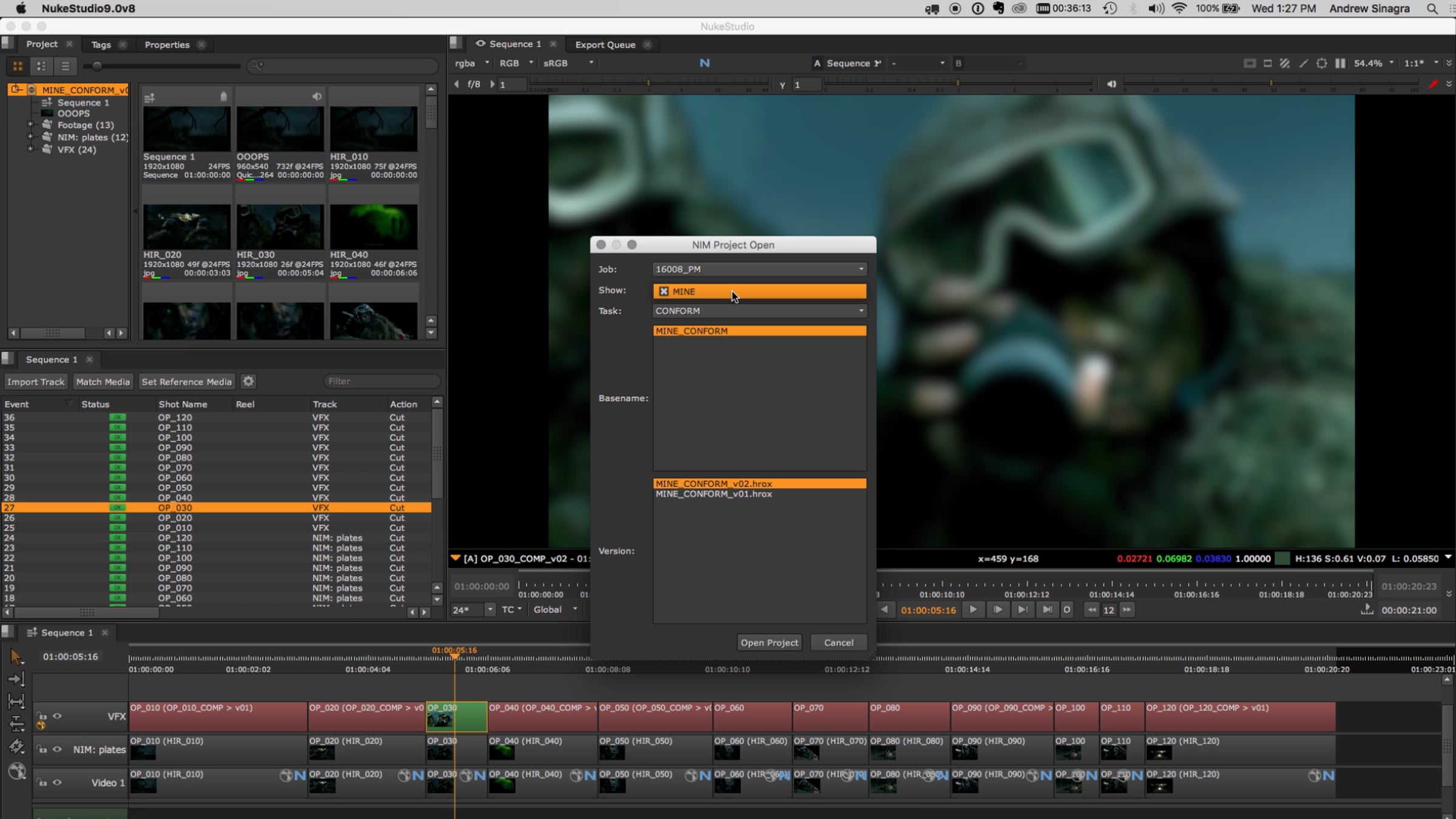
Task: Switch project bin to list view icon
Action: point(66,66)
